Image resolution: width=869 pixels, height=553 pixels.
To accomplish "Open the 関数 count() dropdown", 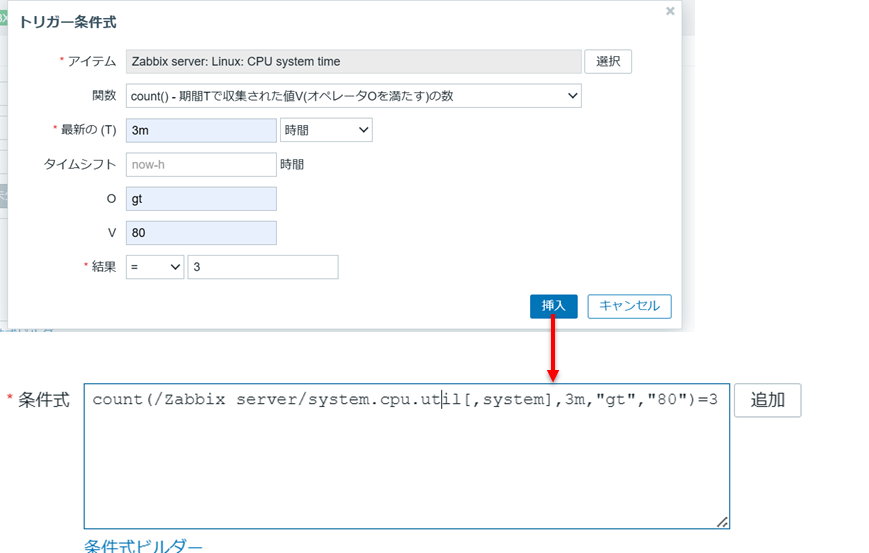I will 354,96.
